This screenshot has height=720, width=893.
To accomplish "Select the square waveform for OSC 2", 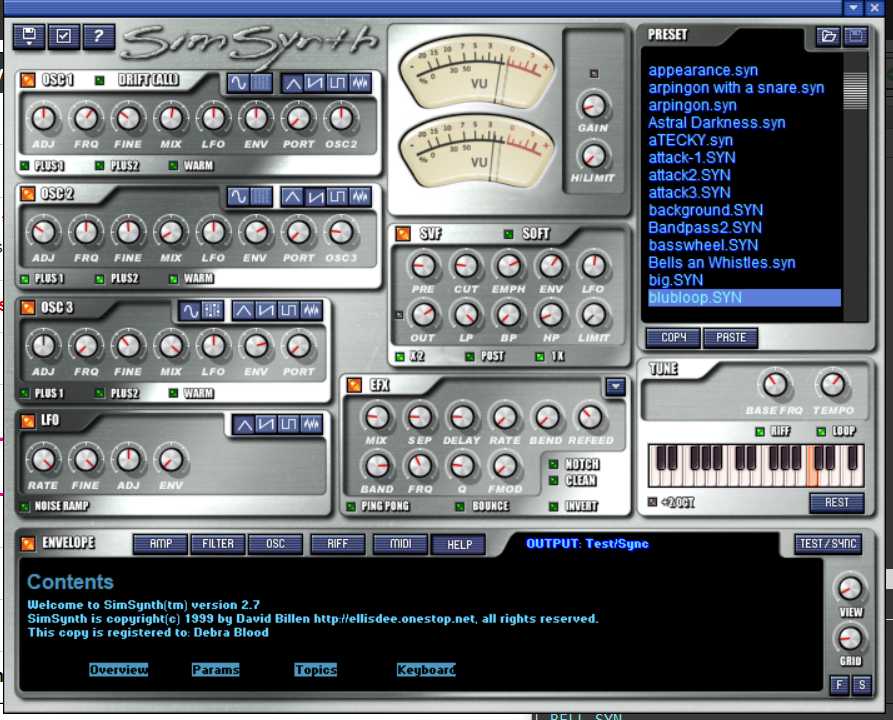I will point(335,199).
